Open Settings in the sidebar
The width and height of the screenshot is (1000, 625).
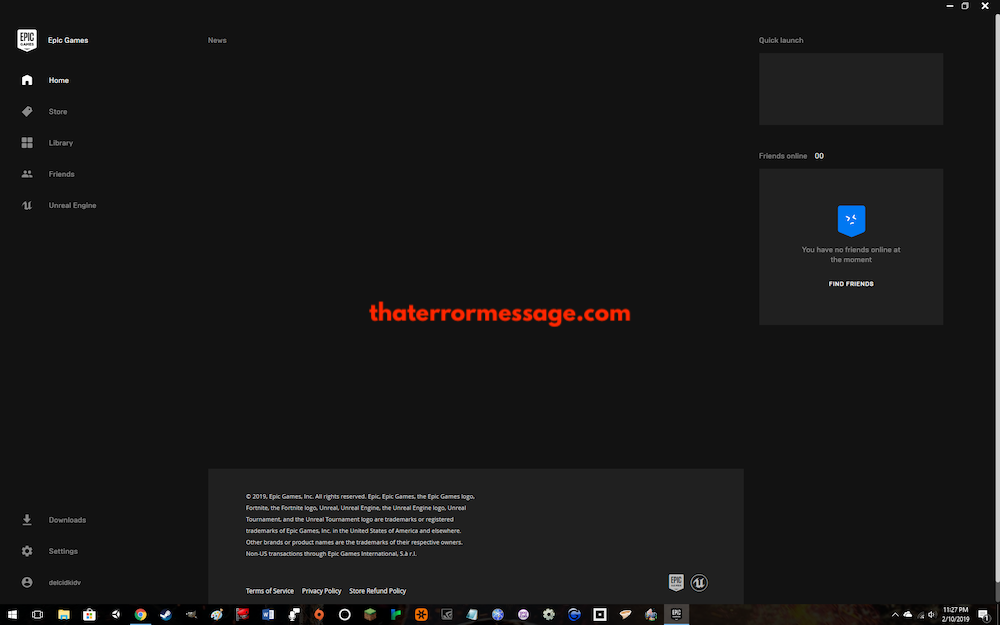point(63,551)
